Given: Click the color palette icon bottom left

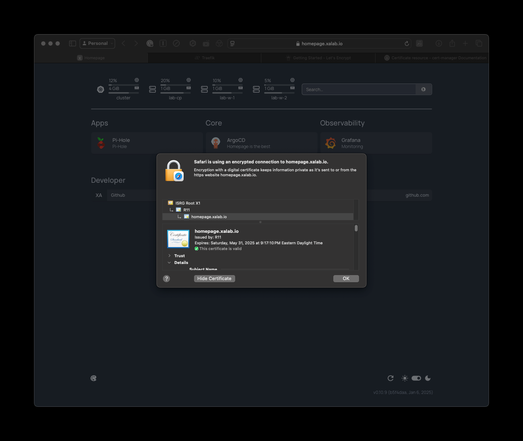Looking at the screenshot, I should [94, 378].
